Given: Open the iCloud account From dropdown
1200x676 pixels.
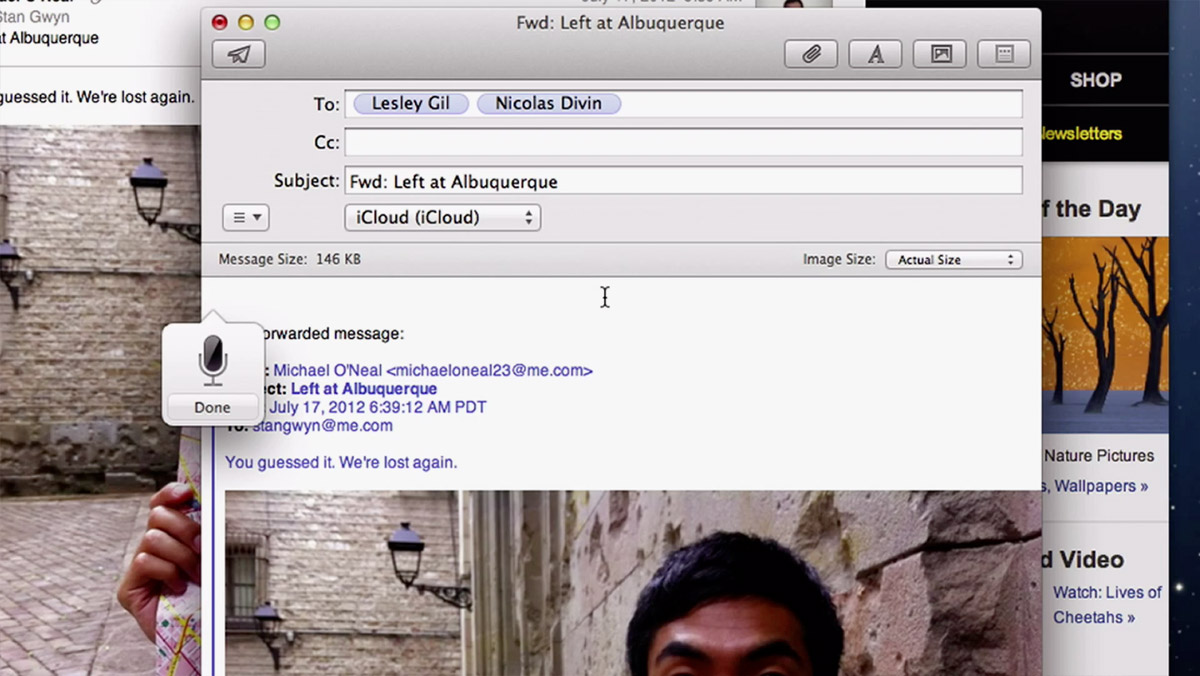Looking at the screenshot, I should (x=442, y=217).
